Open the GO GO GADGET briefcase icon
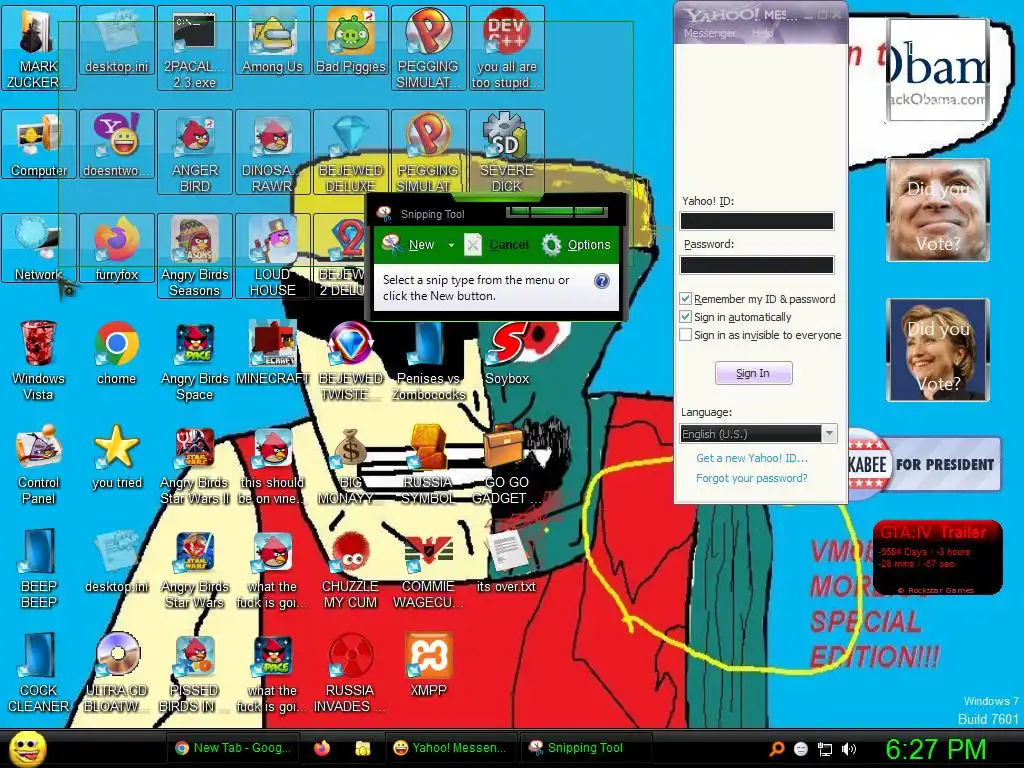1024x768 pixels. tap(507, 464)
